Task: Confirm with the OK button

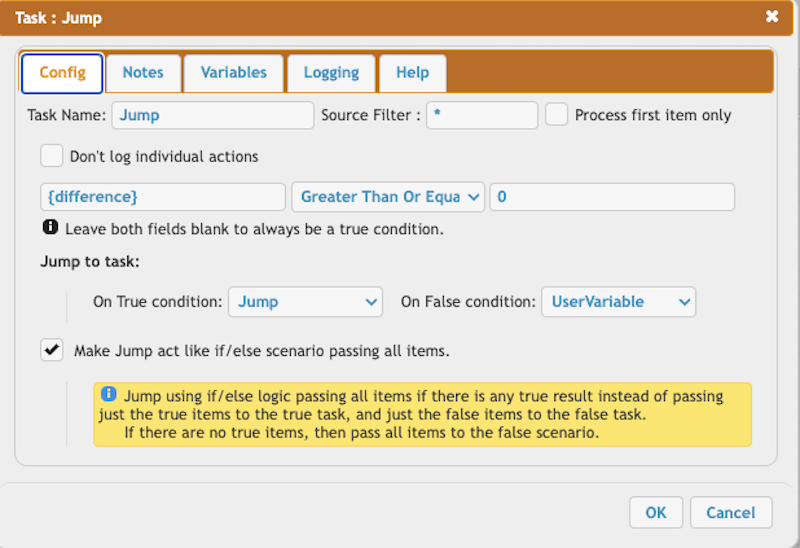Action: point(656,512)
